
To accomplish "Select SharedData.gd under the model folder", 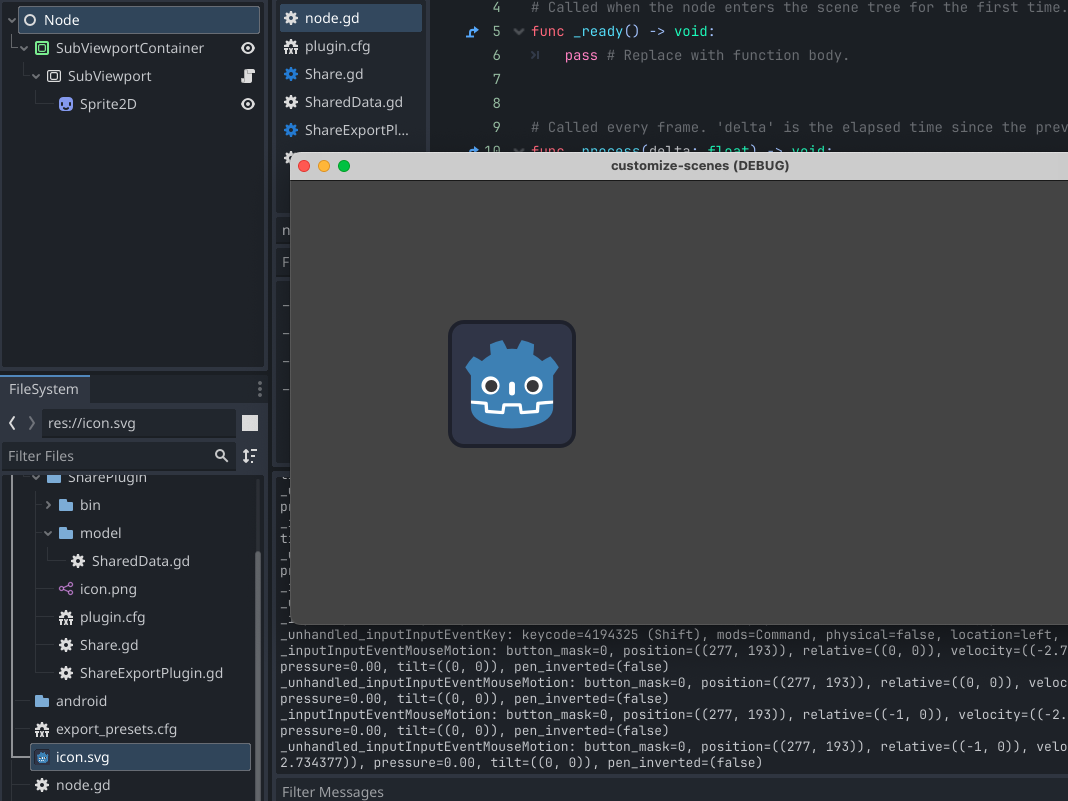I will [140, 561].
